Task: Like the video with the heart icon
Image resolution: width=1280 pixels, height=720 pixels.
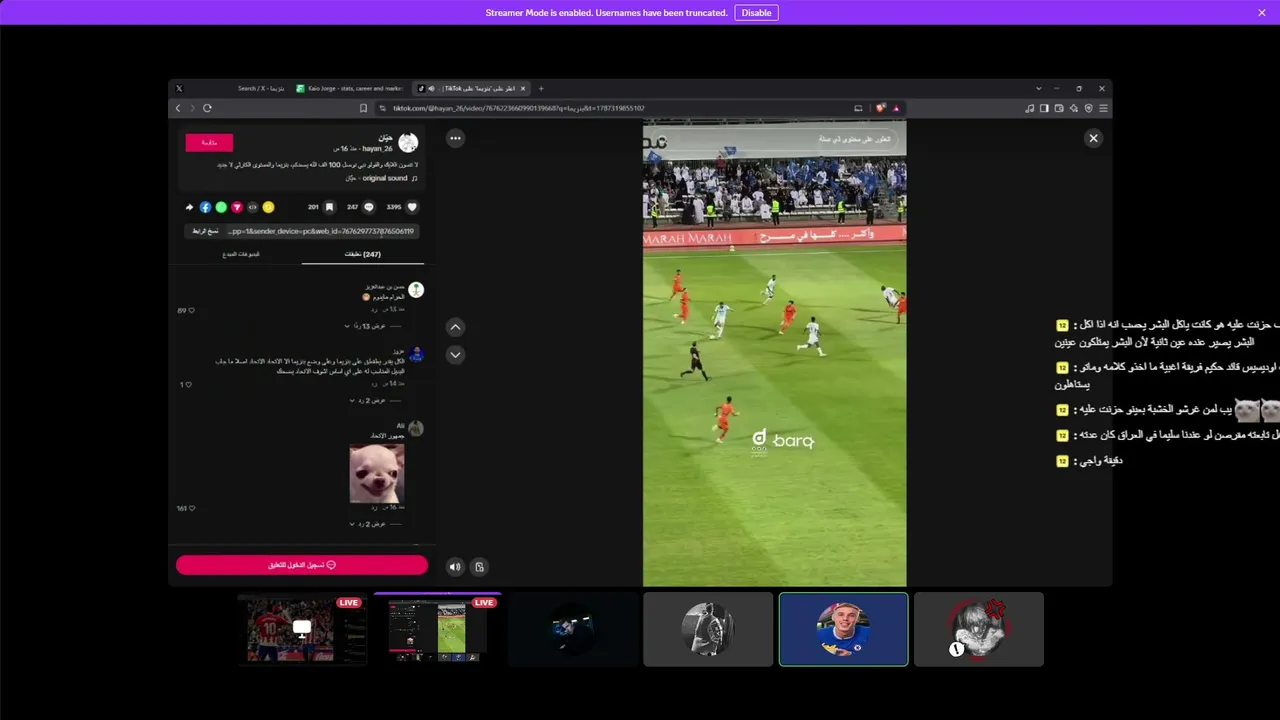Action: click(x=412, y=207)
